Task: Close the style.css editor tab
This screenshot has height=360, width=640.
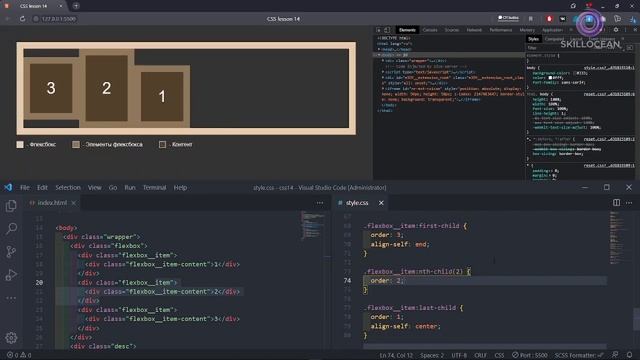Action: [381, 202]
